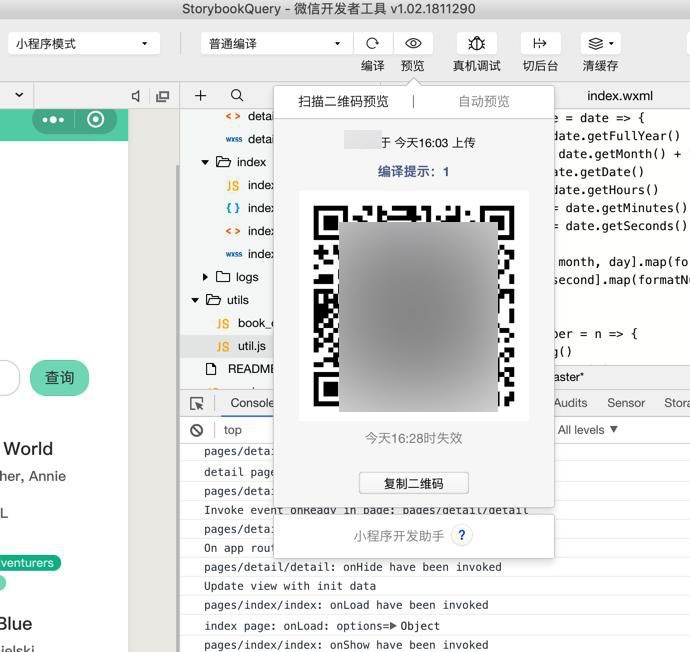Open index JS file in tree
The height and width of the screenshot is (652, 690).
(x=250, y=185)
